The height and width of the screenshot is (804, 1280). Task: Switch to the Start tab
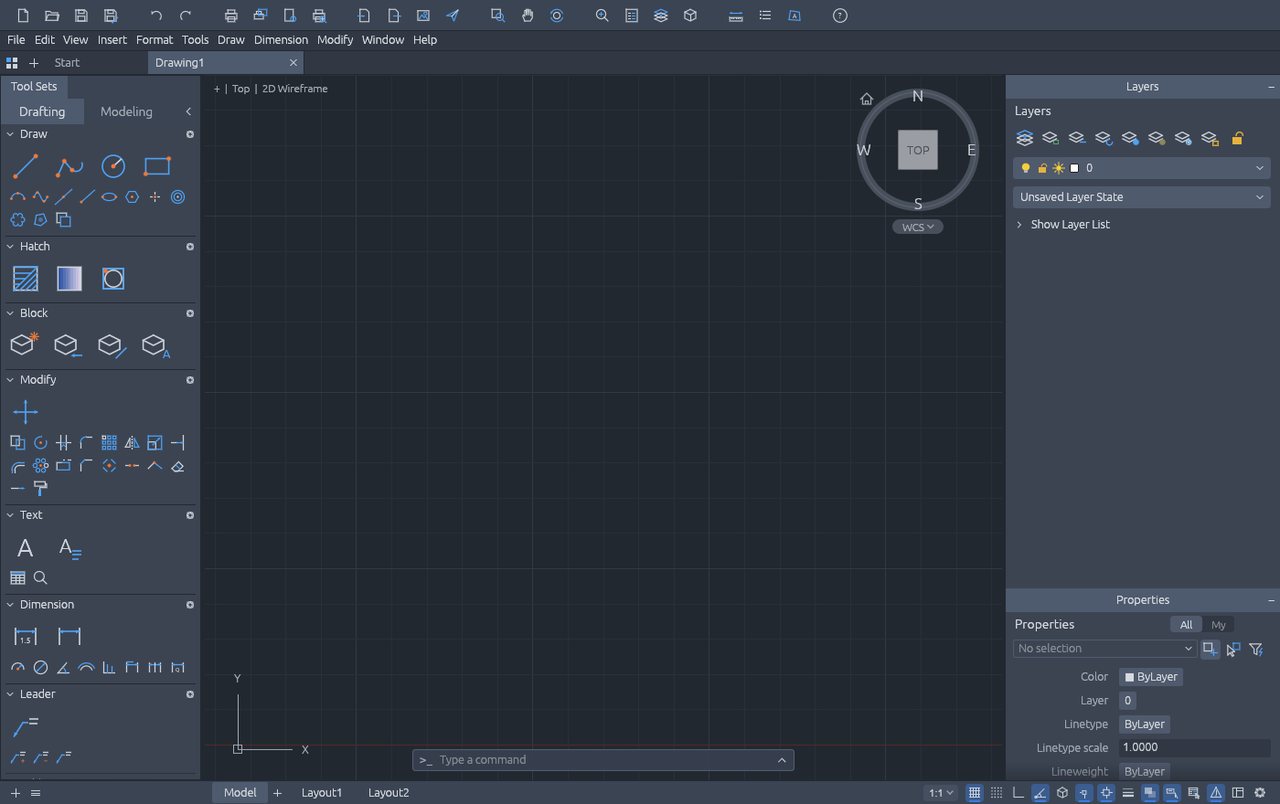click(67, 62)
